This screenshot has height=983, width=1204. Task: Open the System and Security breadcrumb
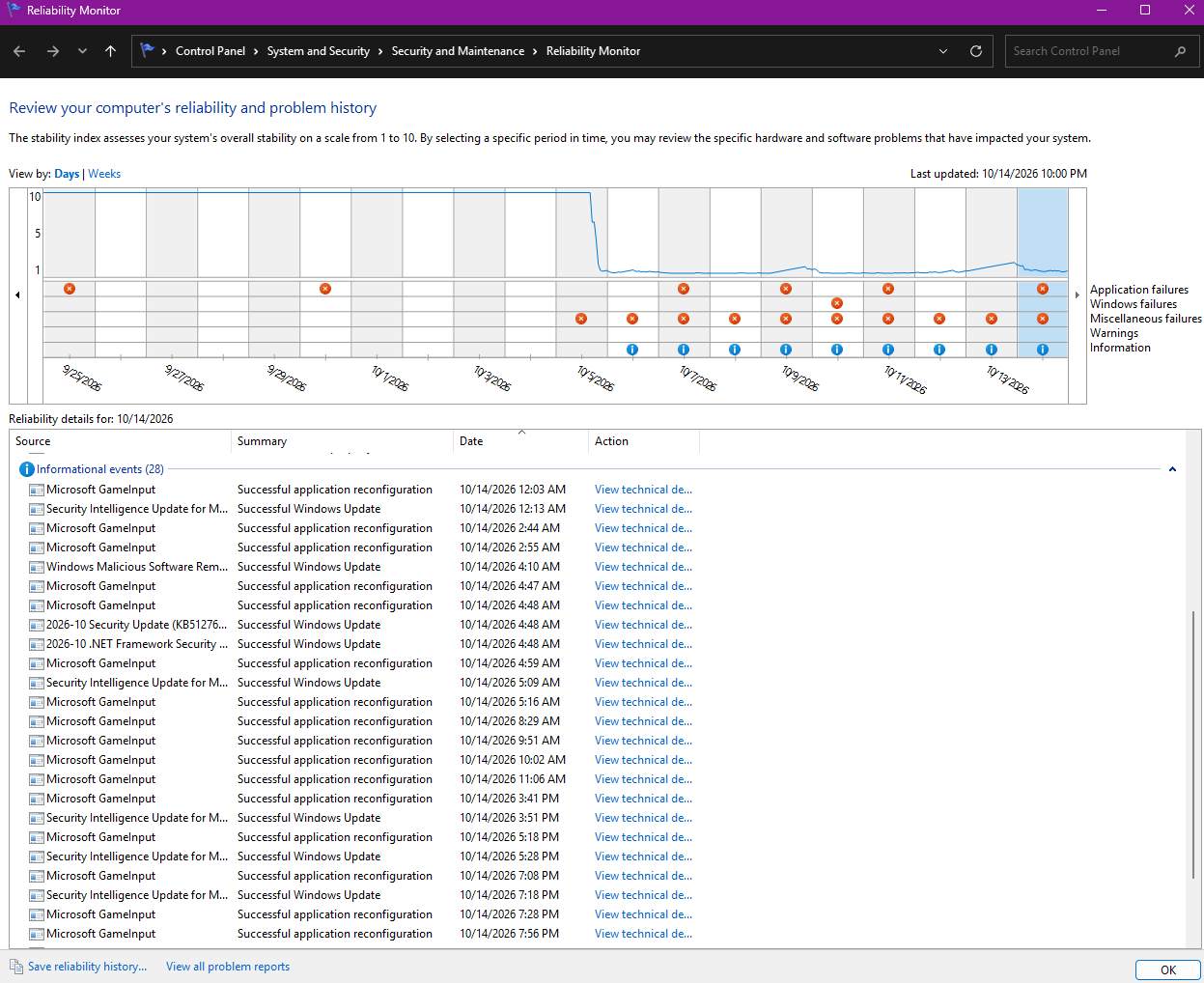pyautogui.click(x=319, y=51)
